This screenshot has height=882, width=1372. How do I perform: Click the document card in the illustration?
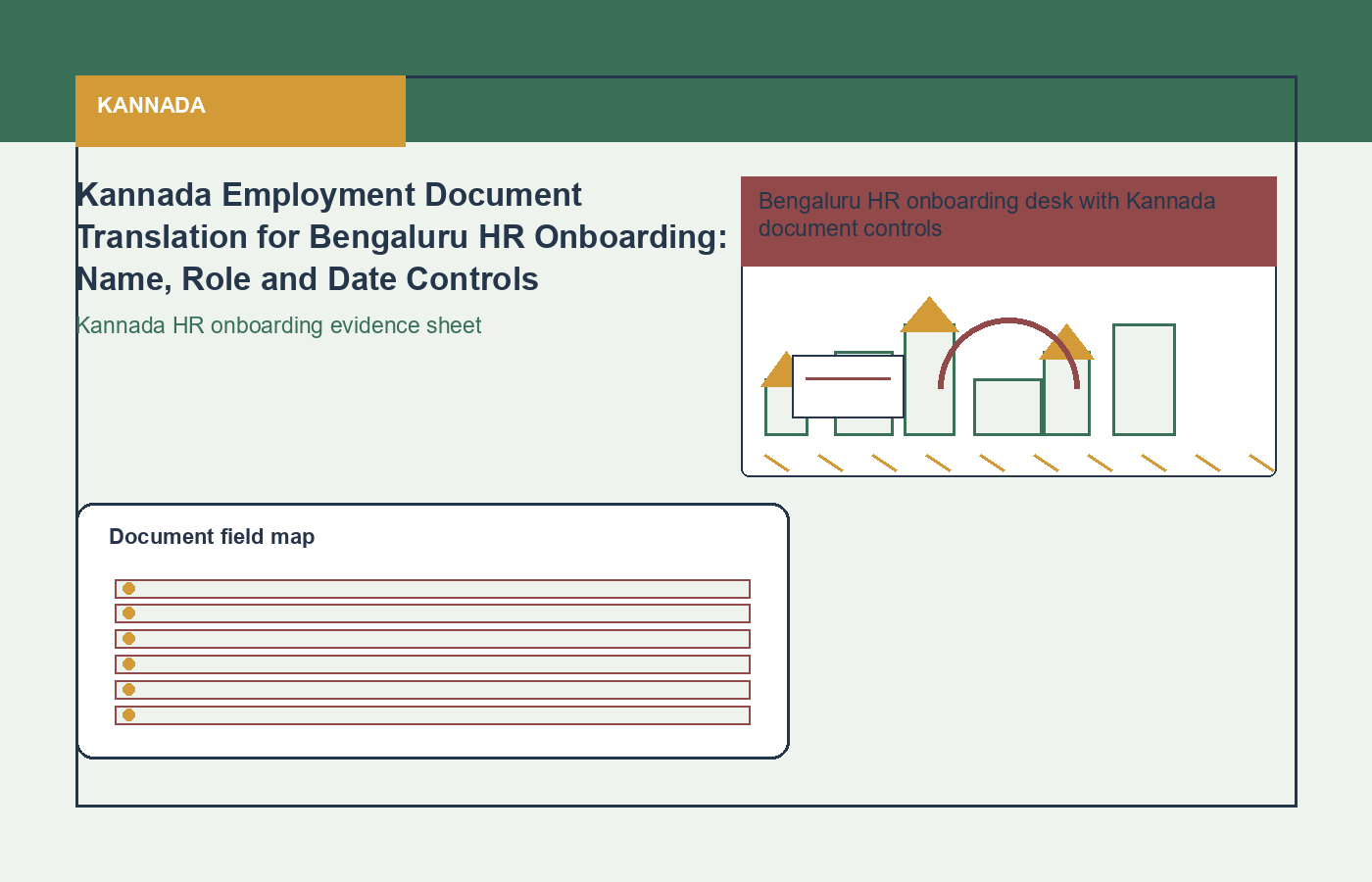click(848, 386)
